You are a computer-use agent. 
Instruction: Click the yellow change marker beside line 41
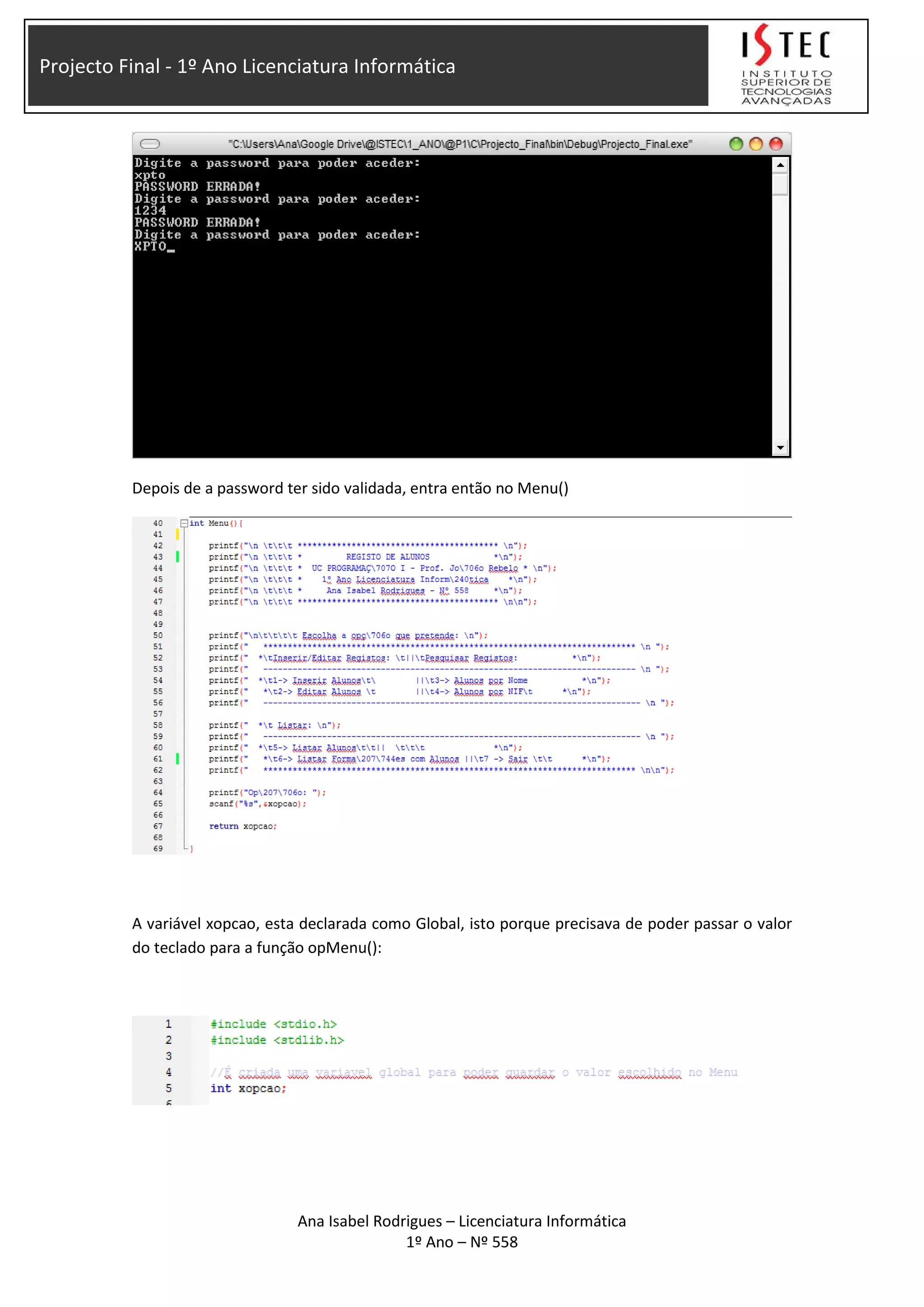177,534
